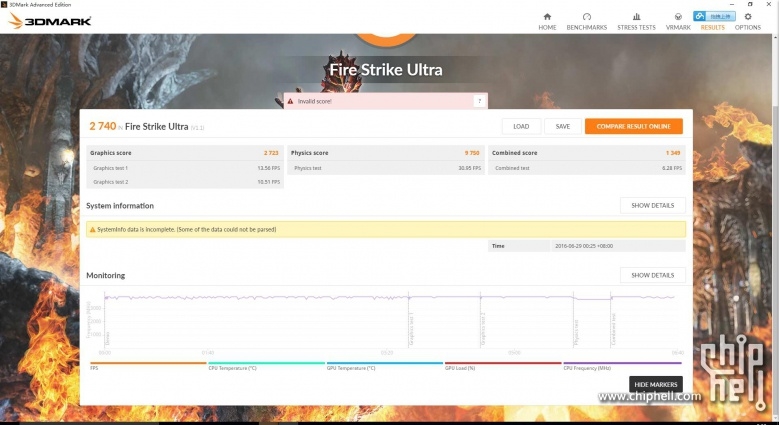
Task: Click the Graphics test 2 marker in the chart
Action: click(x=483, y=329)
